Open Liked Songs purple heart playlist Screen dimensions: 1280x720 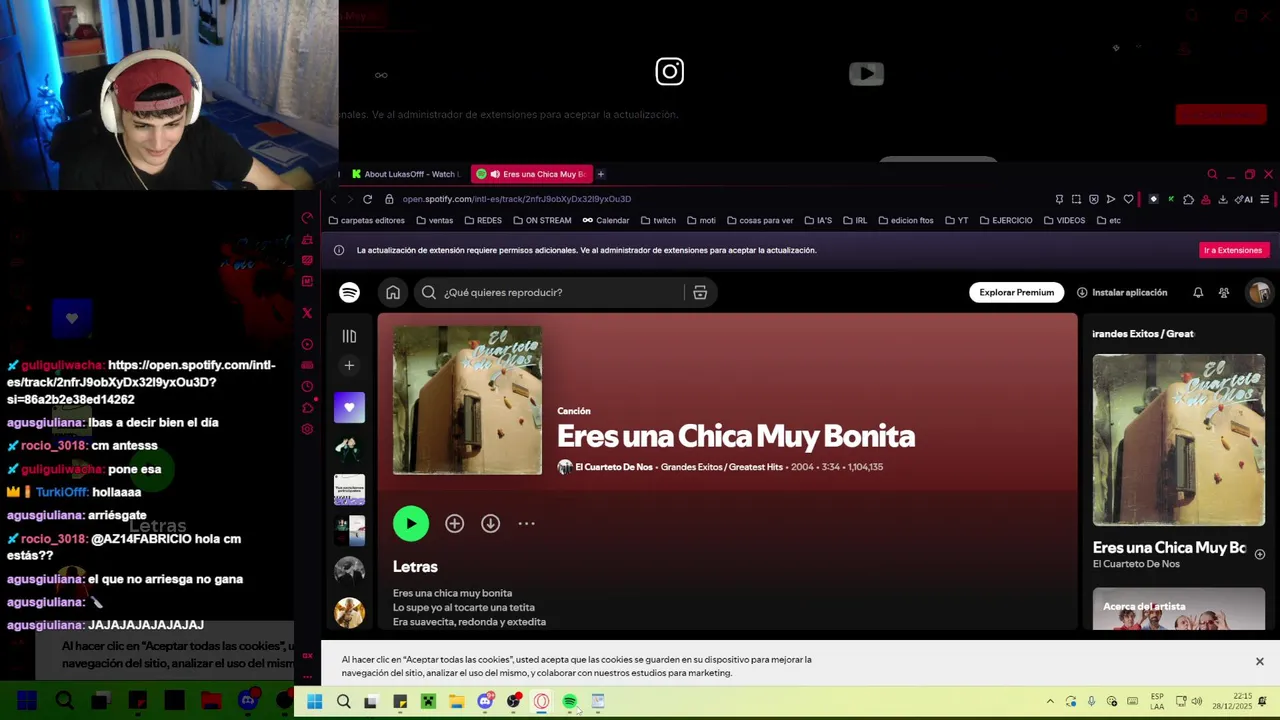pyautogui.click(x=349, y=407)
